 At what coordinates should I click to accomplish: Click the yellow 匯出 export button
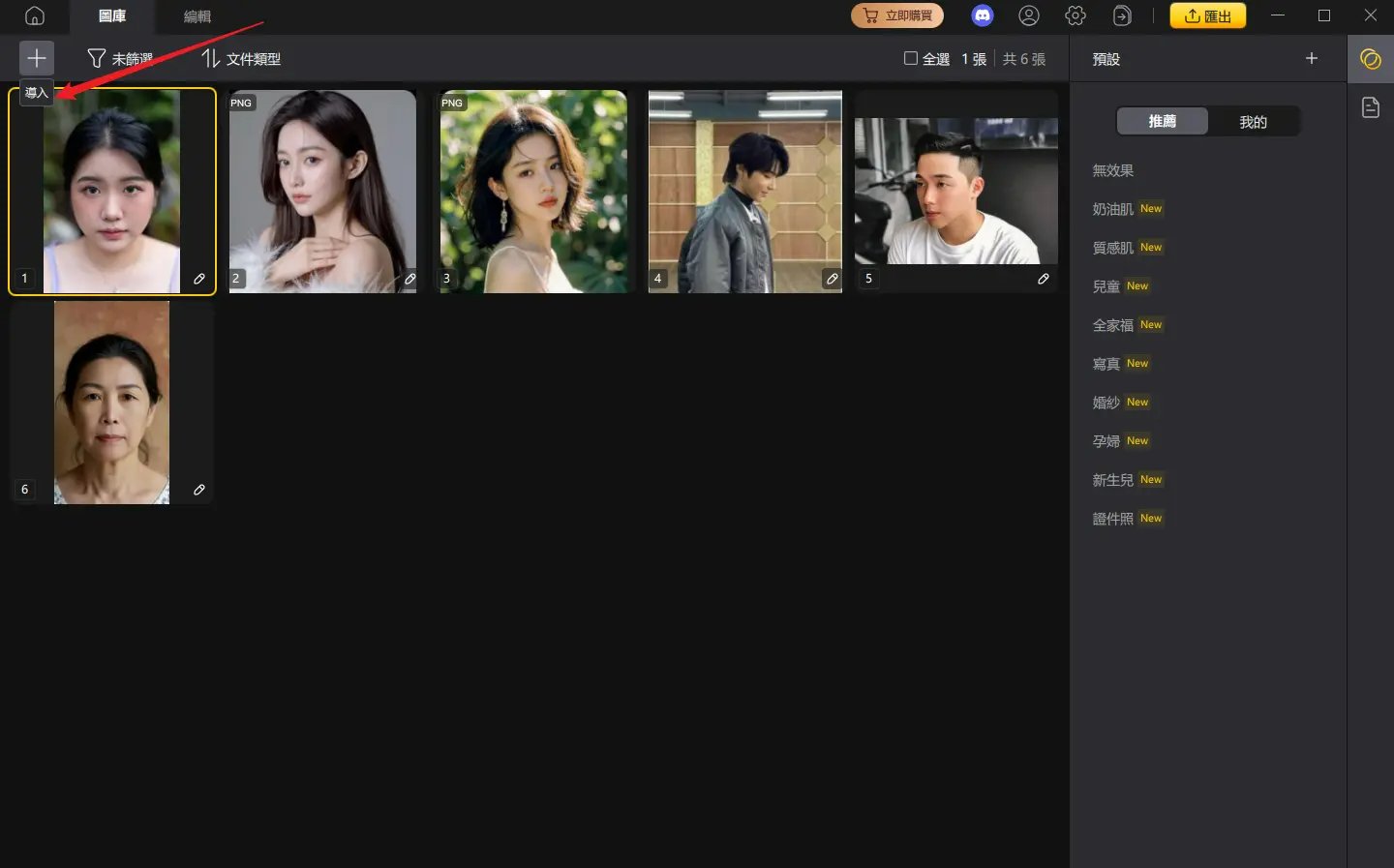click(1207, 15)
